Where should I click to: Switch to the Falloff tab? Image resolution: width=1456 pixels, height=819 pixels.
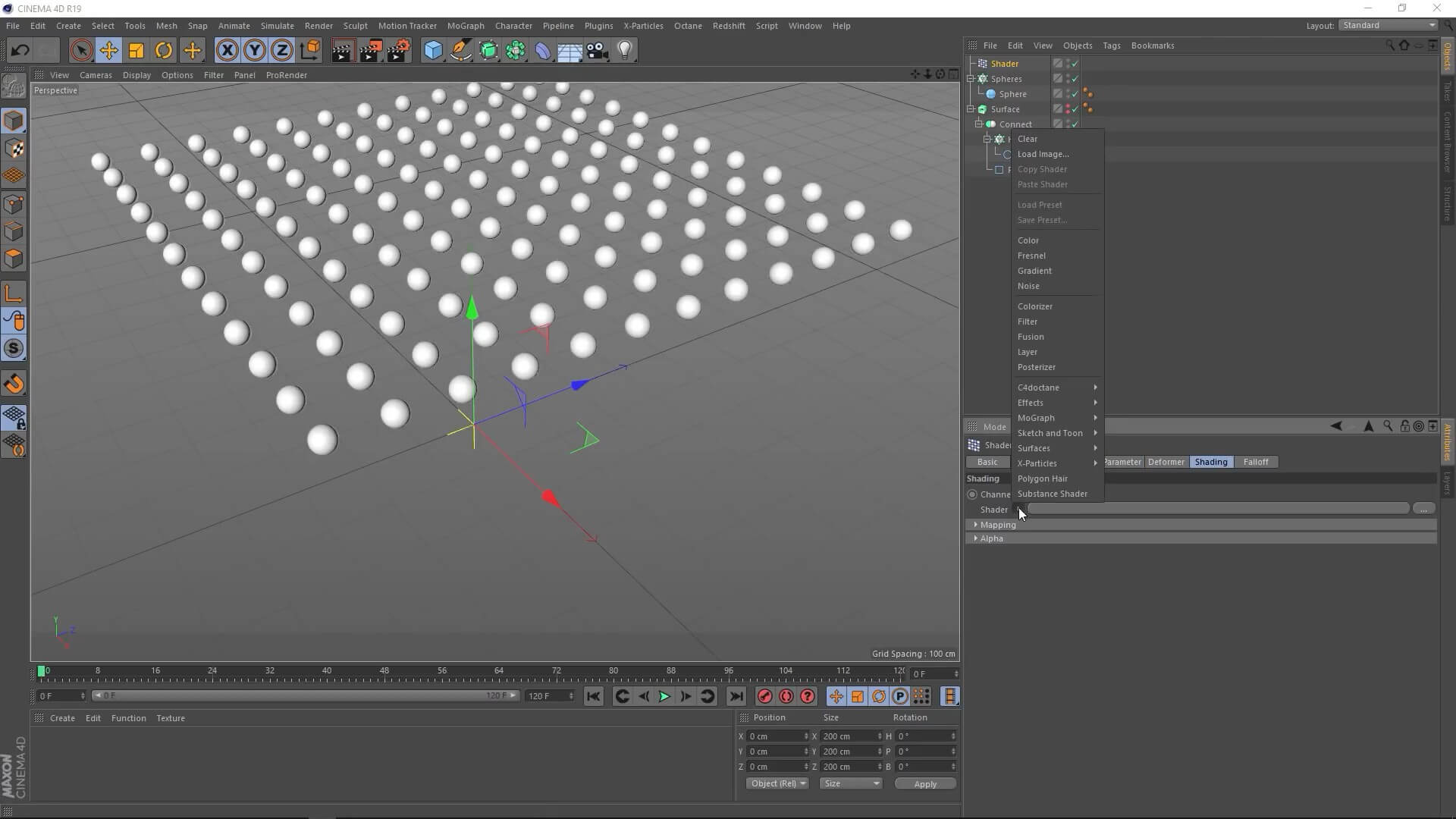[1255, 462]
